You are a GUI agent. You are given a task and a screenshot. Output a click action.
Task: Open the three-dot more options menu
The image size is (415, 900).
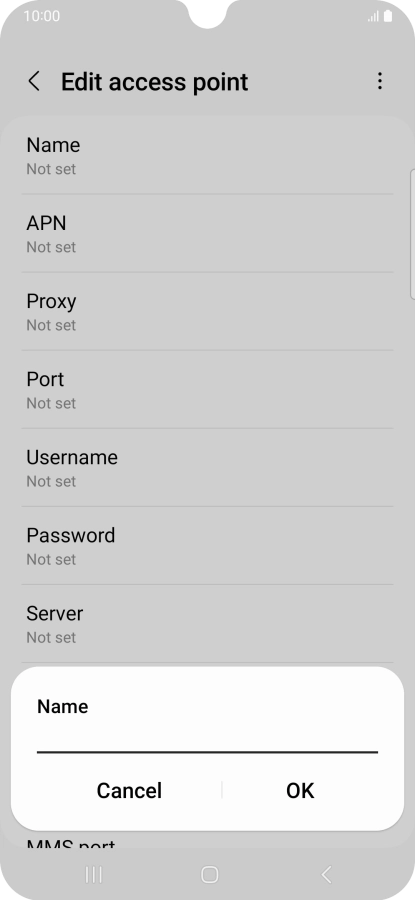(x=379, y=81)
